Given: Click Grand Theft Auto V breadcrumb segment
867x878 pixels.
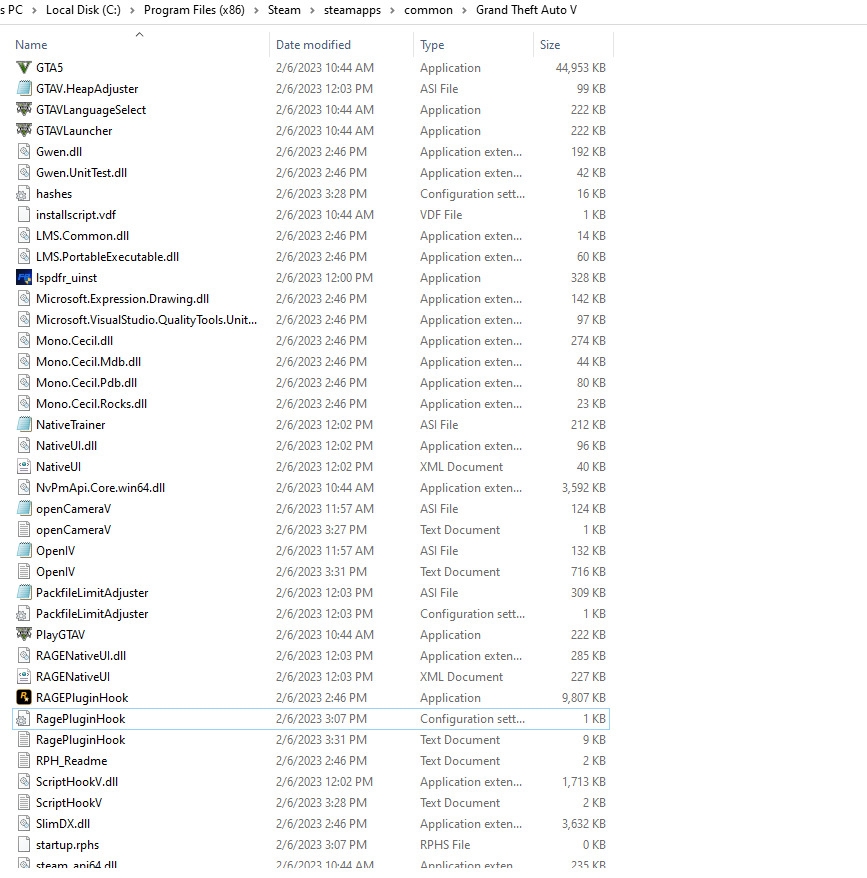Looking at the screenshot, I should coord(526,10).
